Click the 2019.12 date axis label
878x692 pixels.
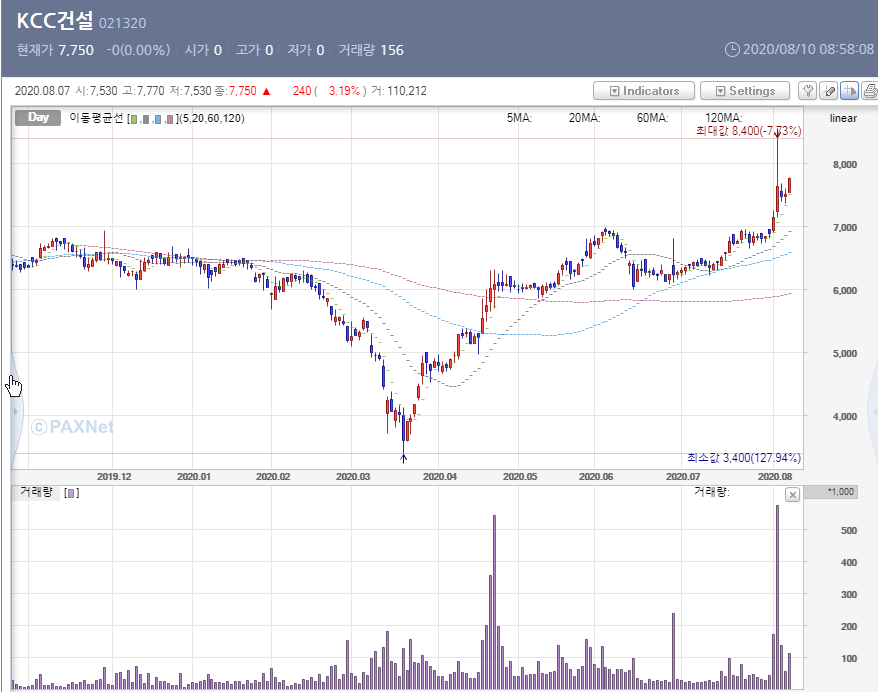[x=114, y=476]
